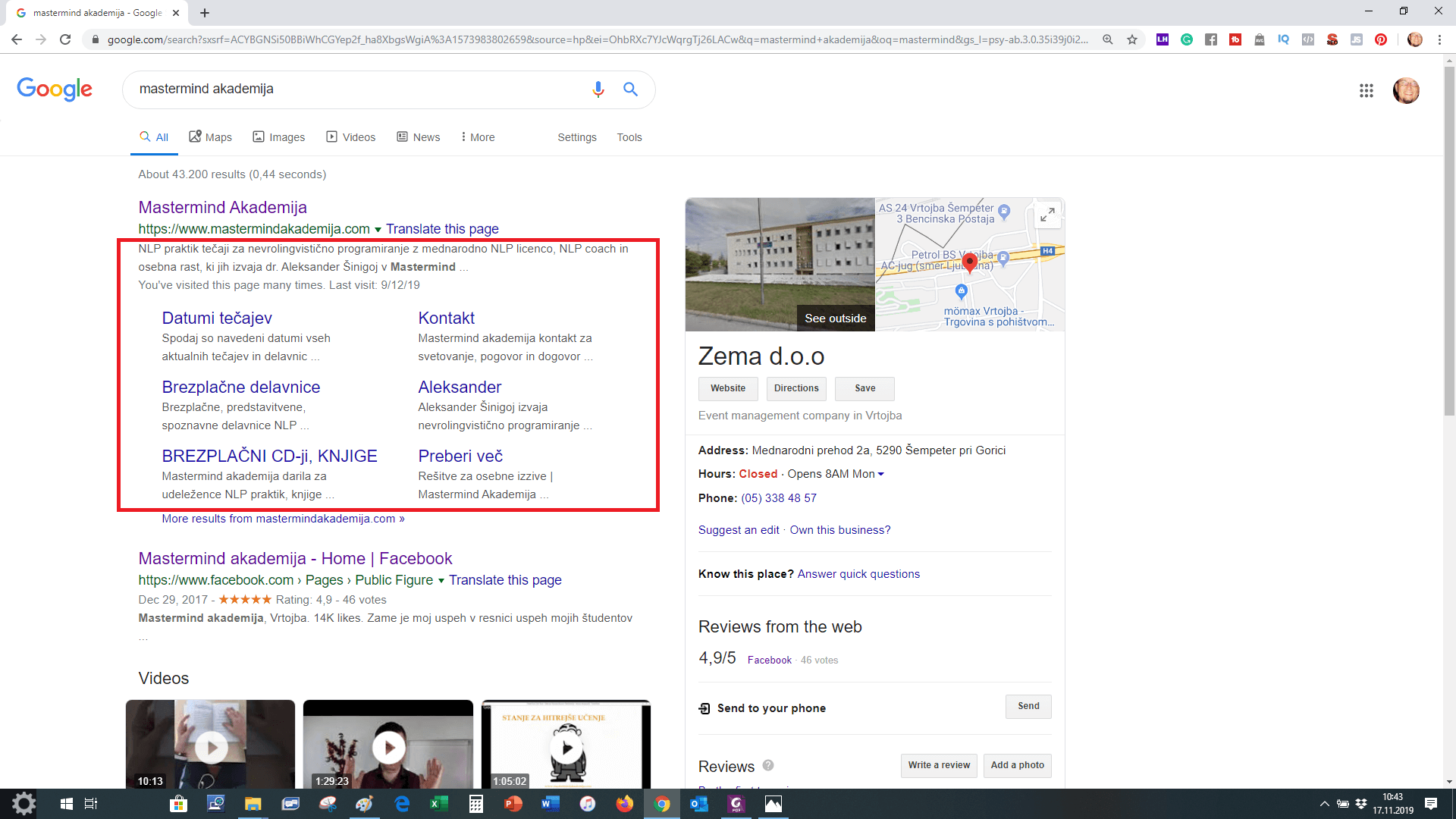Viewport: 1456px width, 819px height.
Task: Open Chrome's three-dot menu
Action: tap(1439, 39)
